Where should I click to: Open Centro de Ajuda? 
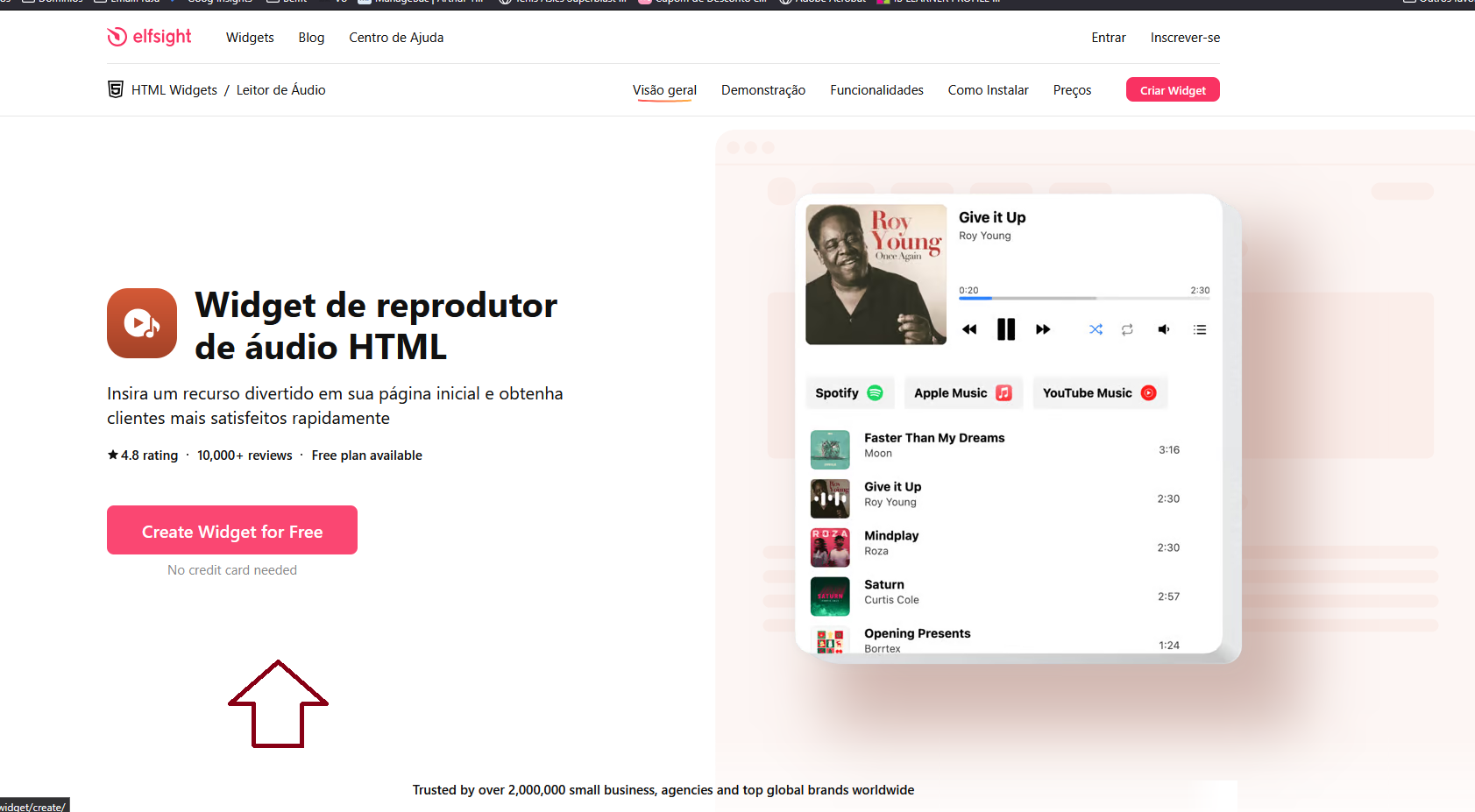pyautogui.click(x=396, y=37)
